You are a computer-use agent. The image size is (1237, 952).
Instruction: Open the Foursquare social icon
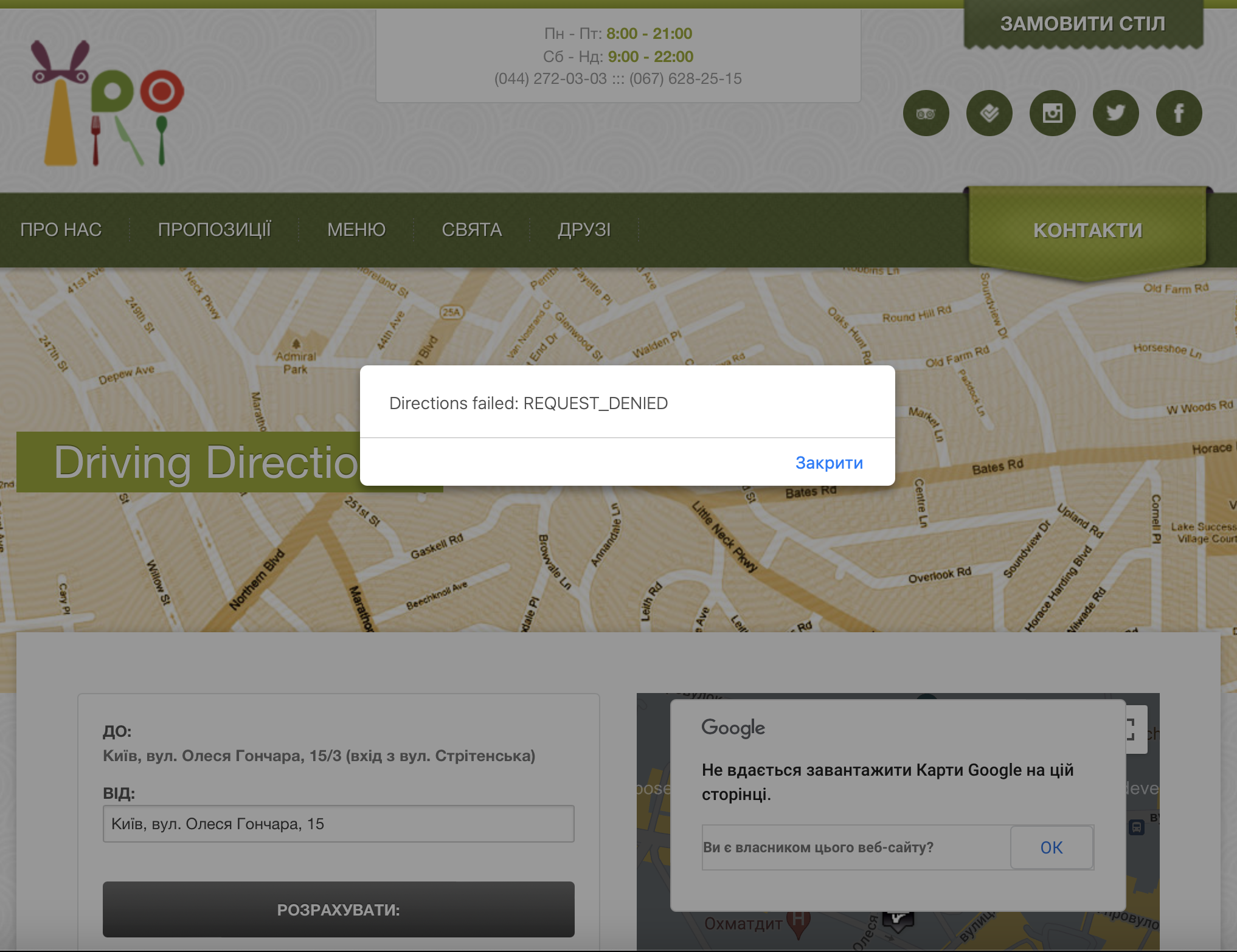989,113
